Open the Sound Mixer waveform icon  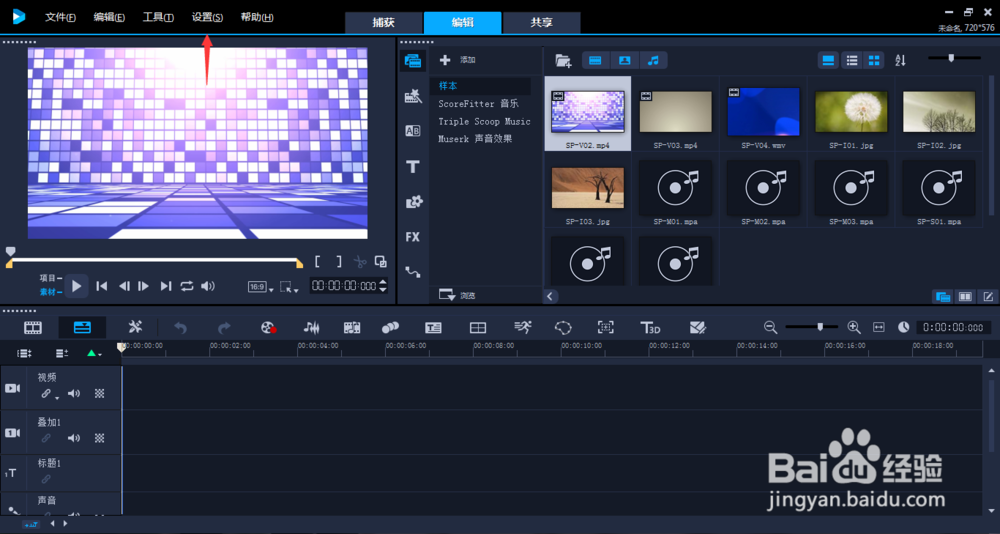(x=311, y=328)
